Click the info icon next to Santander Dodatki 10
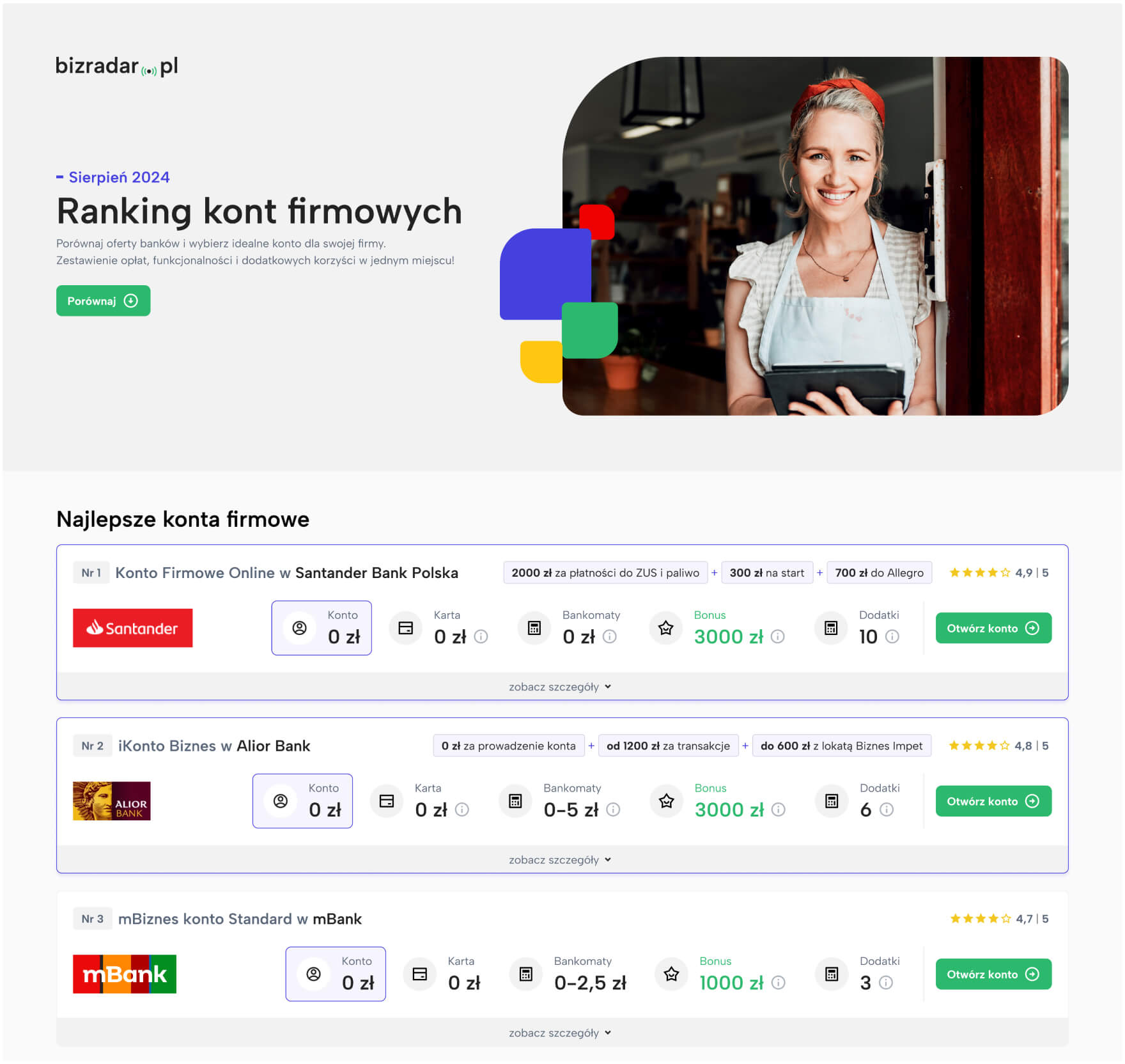The height and width of the screenshot is (1064, 1125). tap(892, 637)
